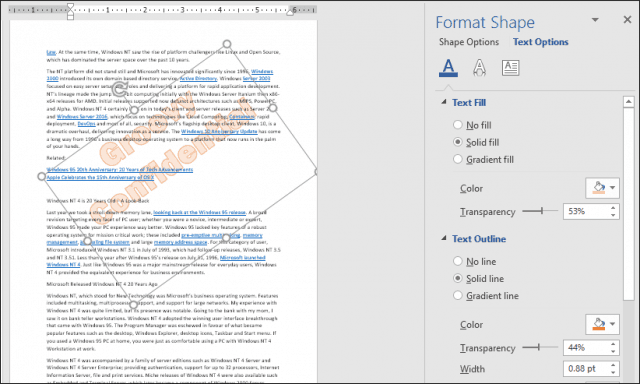Open Apple Celebrates 15th Anniversary link
This screenshot has height=384, width=640.
tap(100, 177)
